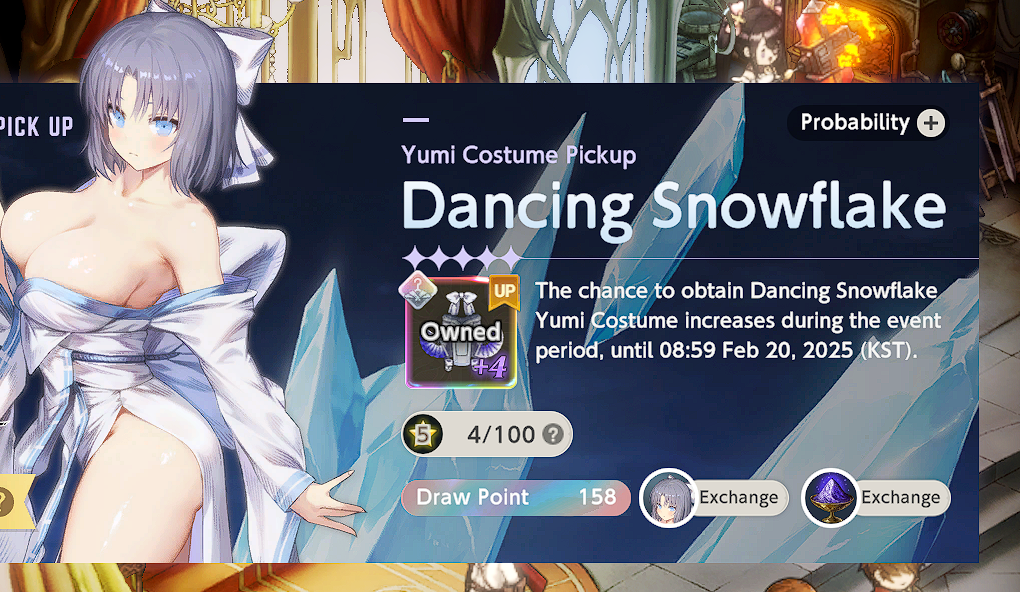Tap the diamond question mark costume type icon

pyautogui.click(x=418, y=288)
